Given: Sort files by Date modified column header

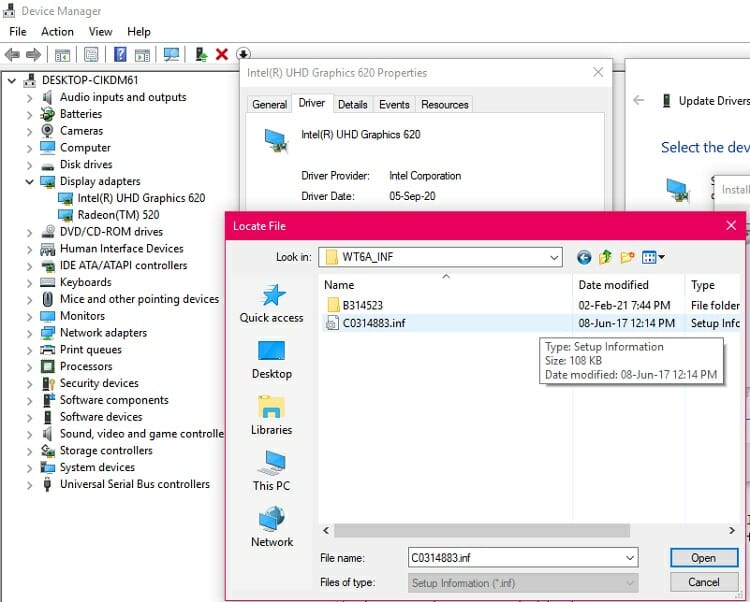Looking at the screenshot, I should [629, 285].
